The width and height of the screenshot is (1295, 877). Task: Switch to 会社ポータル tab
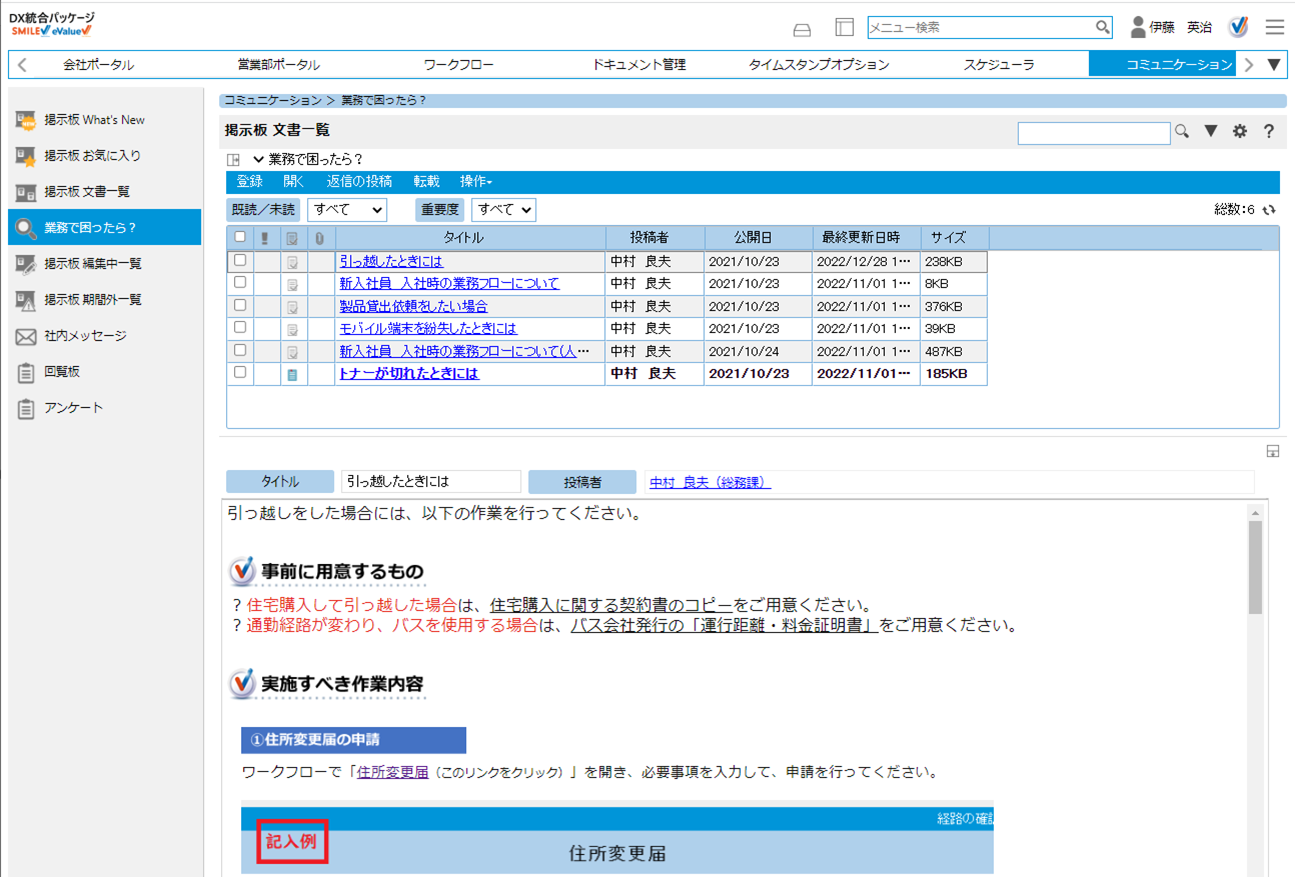[x=98, y=65]
